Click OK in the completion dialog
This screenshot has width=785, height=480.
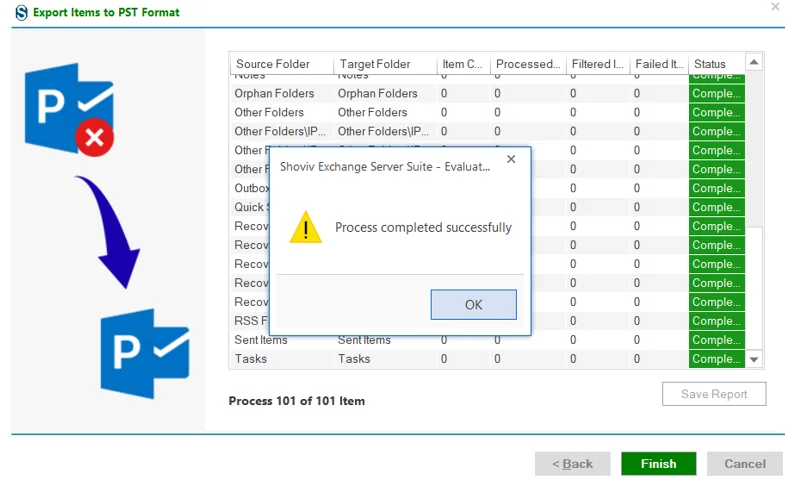pos(473,304)
